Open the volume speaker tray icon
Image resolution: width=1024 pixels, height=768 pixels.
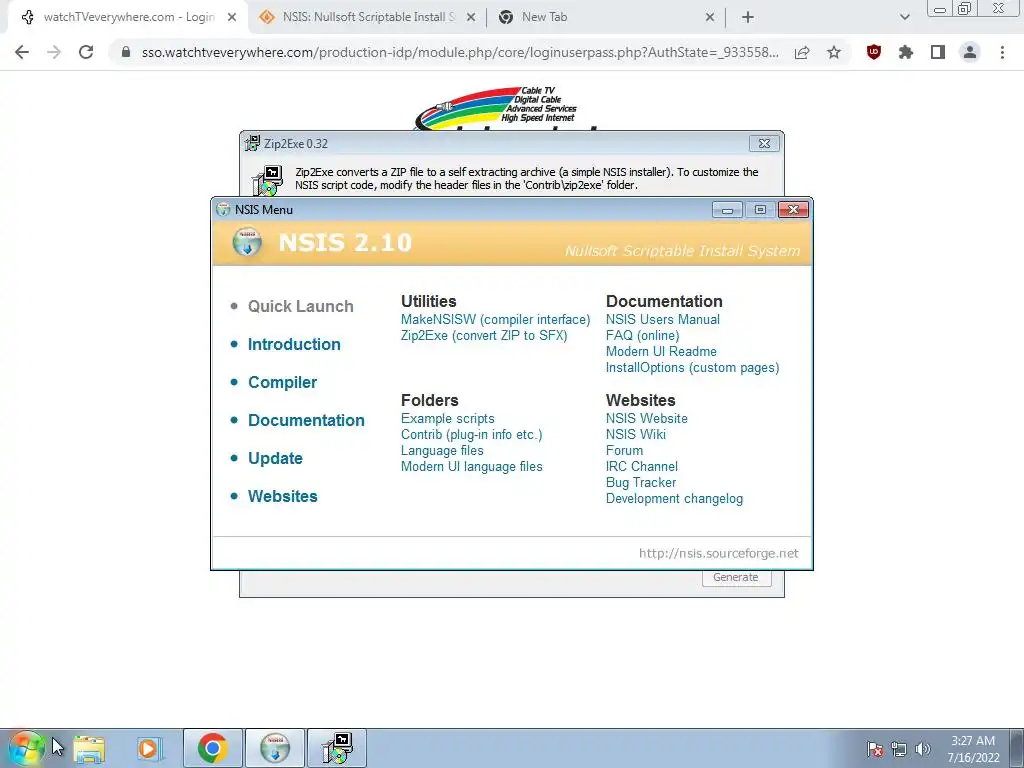923,749
